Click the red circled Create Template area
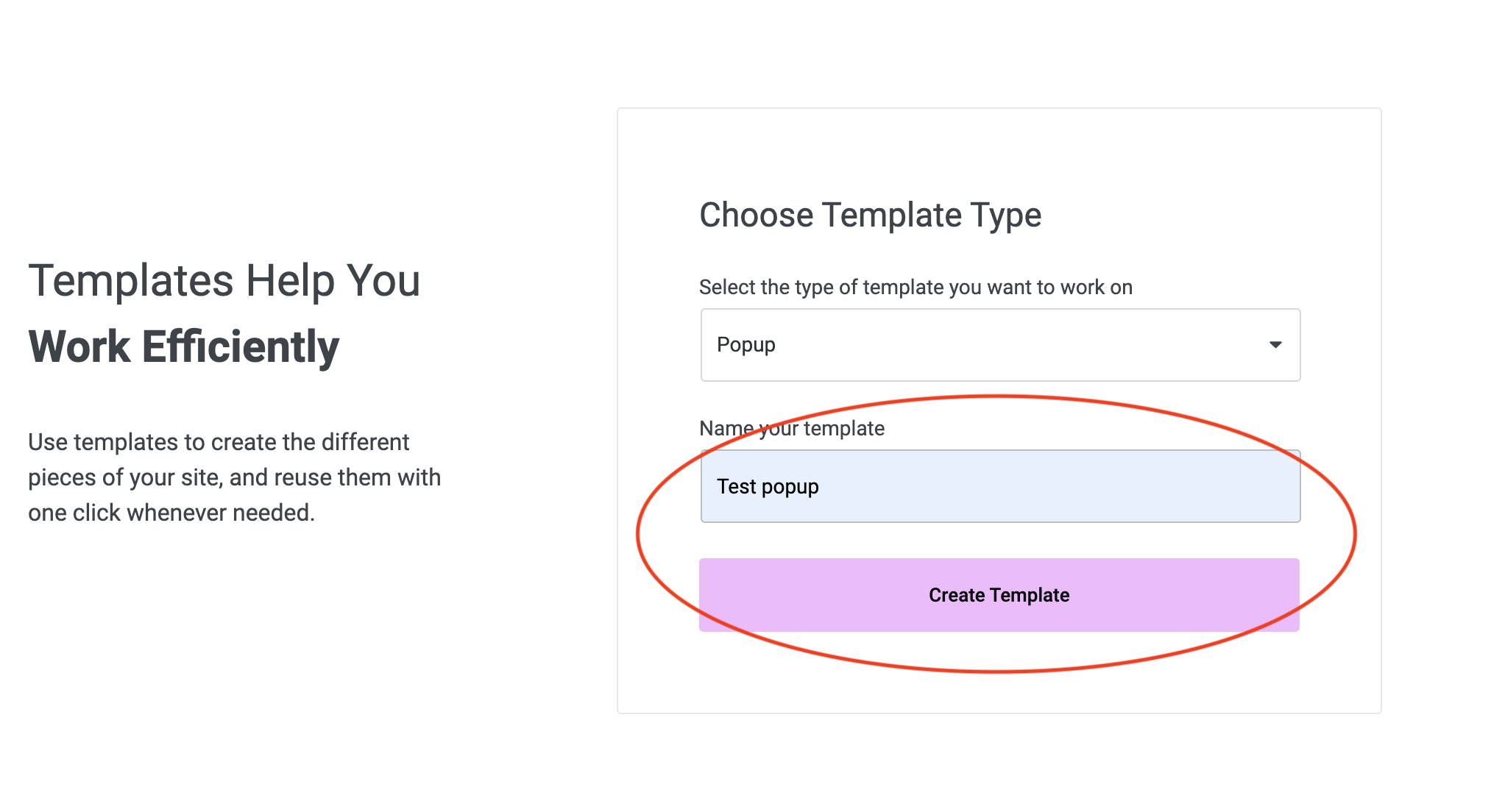Image resolution: width=1491 pixels, height=812 pixels. click(999, 594)
